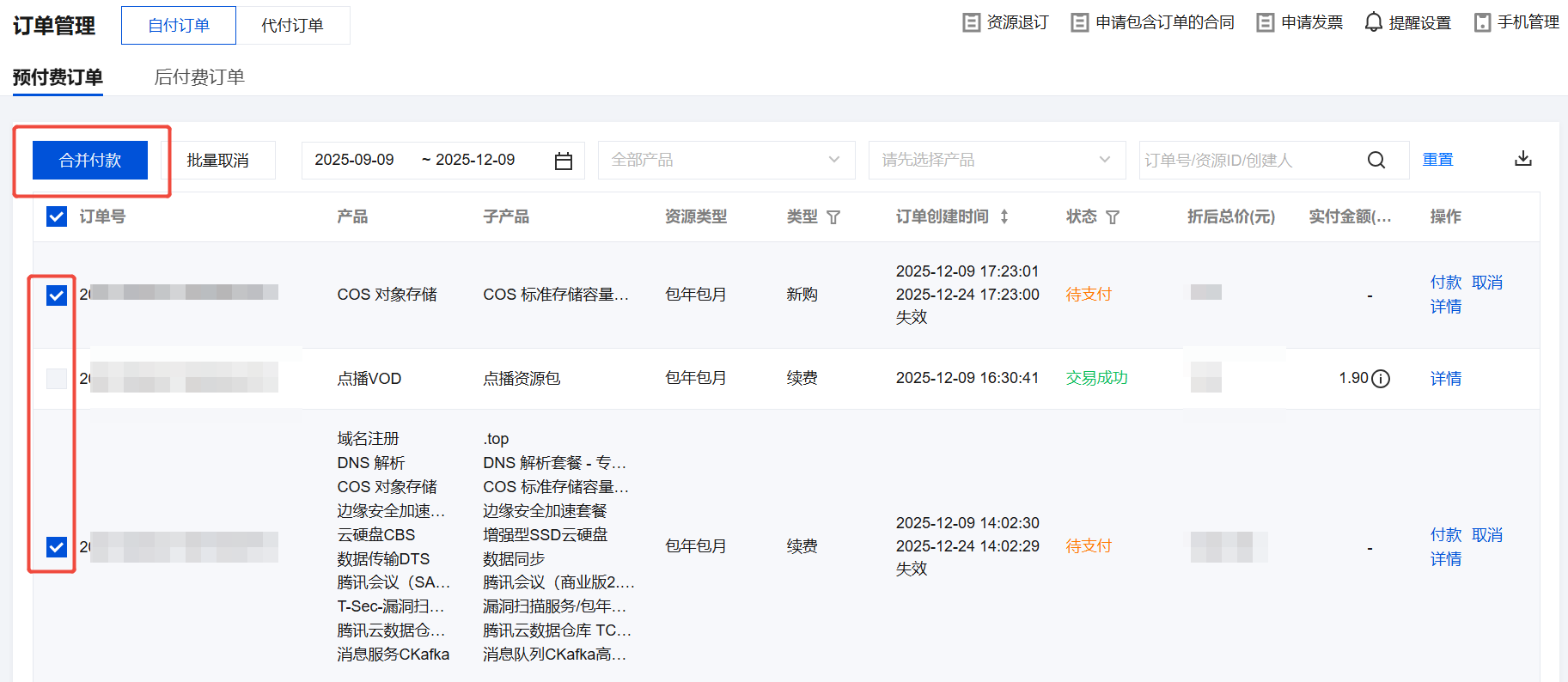Click 重置 link to reset filters
The height and width of the screenshot is (682, 1568).
pyautogui.click(x=1437, y=160)
